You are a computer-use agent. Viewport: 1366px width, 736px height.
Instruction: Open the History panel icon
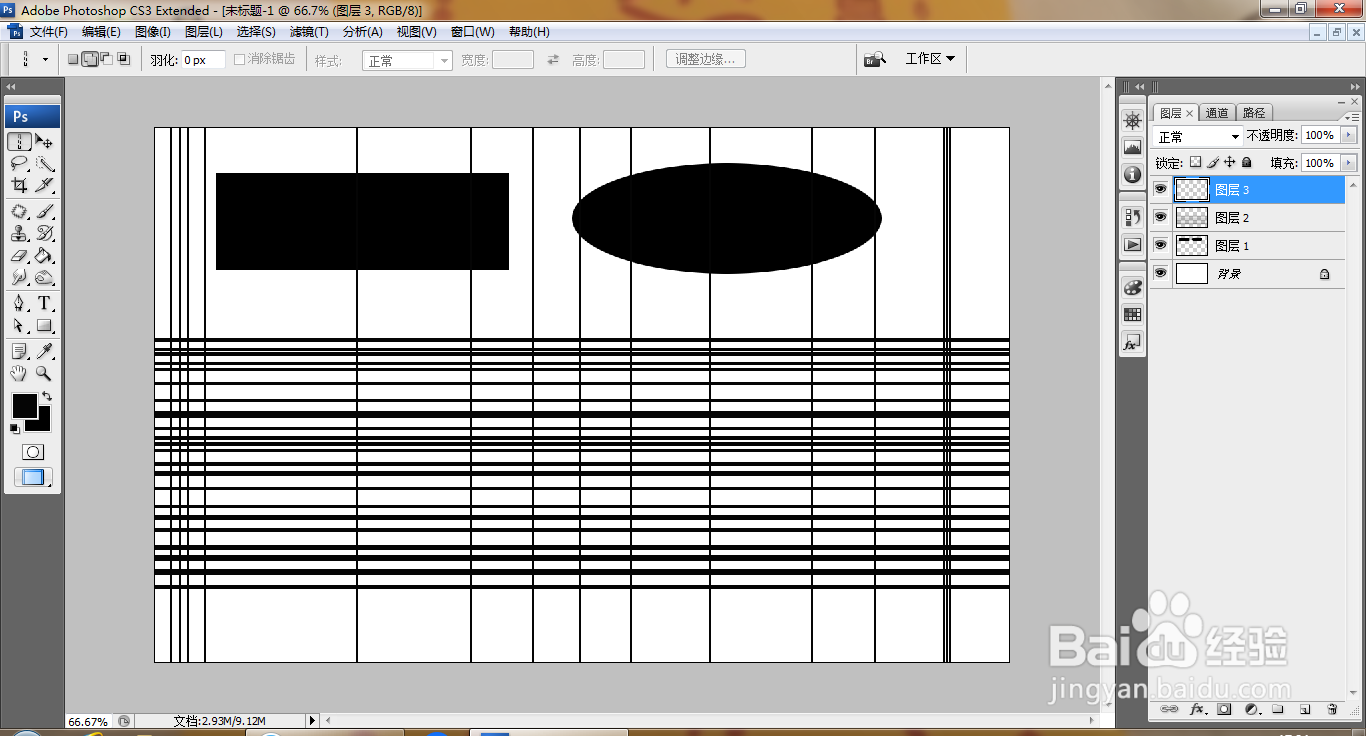pyautogui.click(x=1132, y=216)
